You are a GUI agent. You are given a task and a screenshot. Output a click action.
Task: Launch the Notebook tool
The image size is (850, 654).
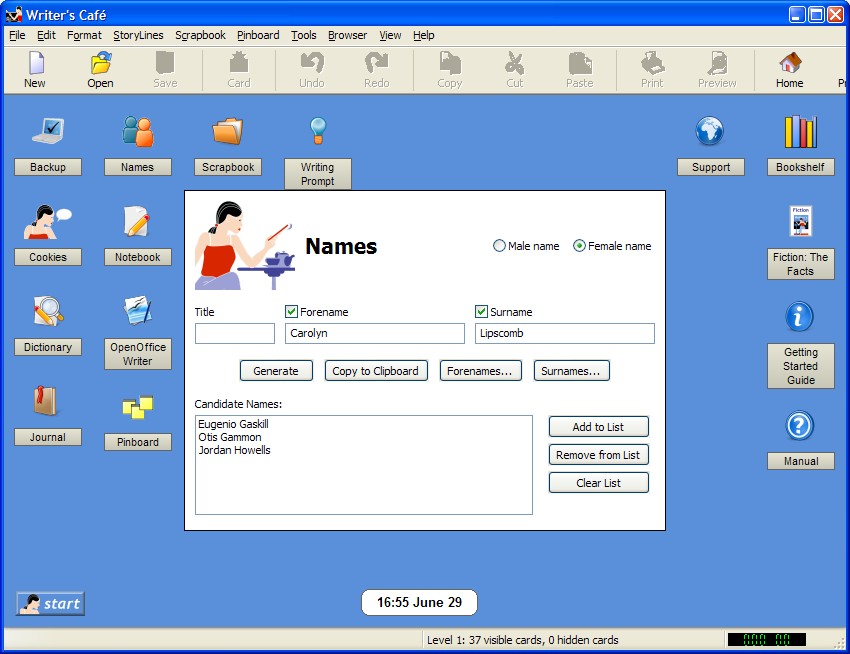137,230
